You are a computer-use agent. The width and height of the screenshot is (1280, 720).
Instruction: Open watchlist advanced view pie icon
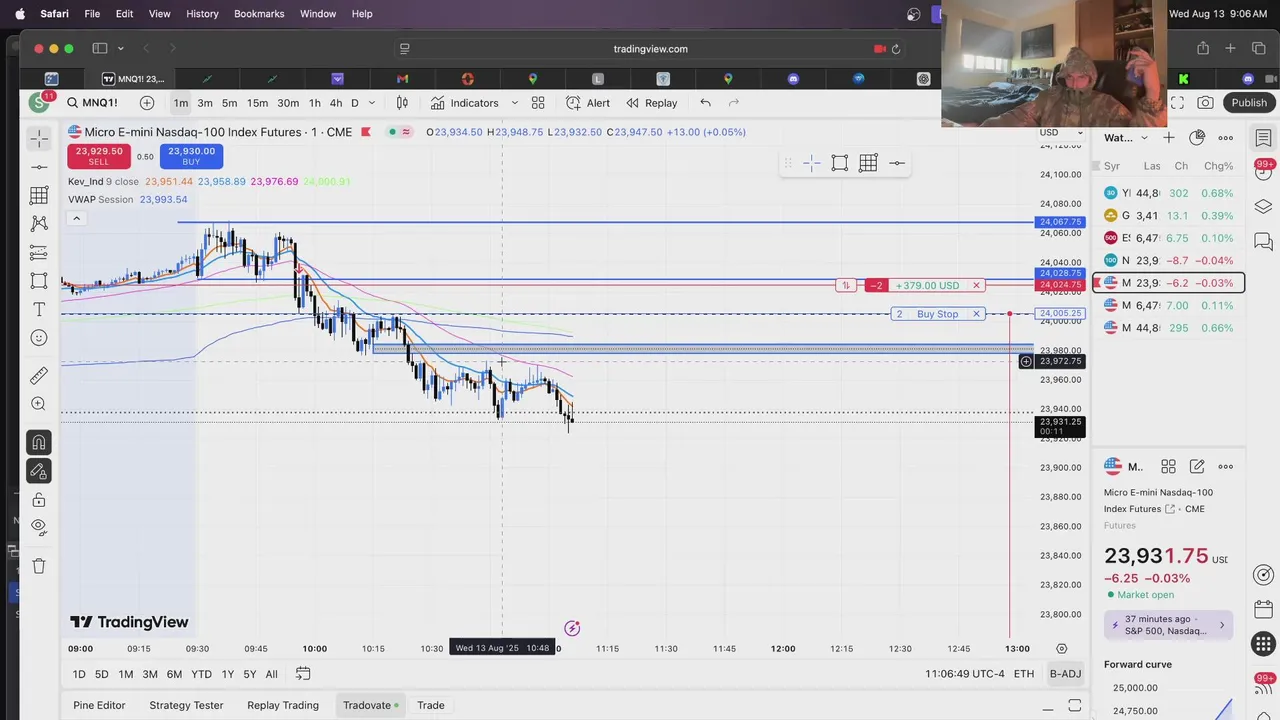click(1197, 138)
